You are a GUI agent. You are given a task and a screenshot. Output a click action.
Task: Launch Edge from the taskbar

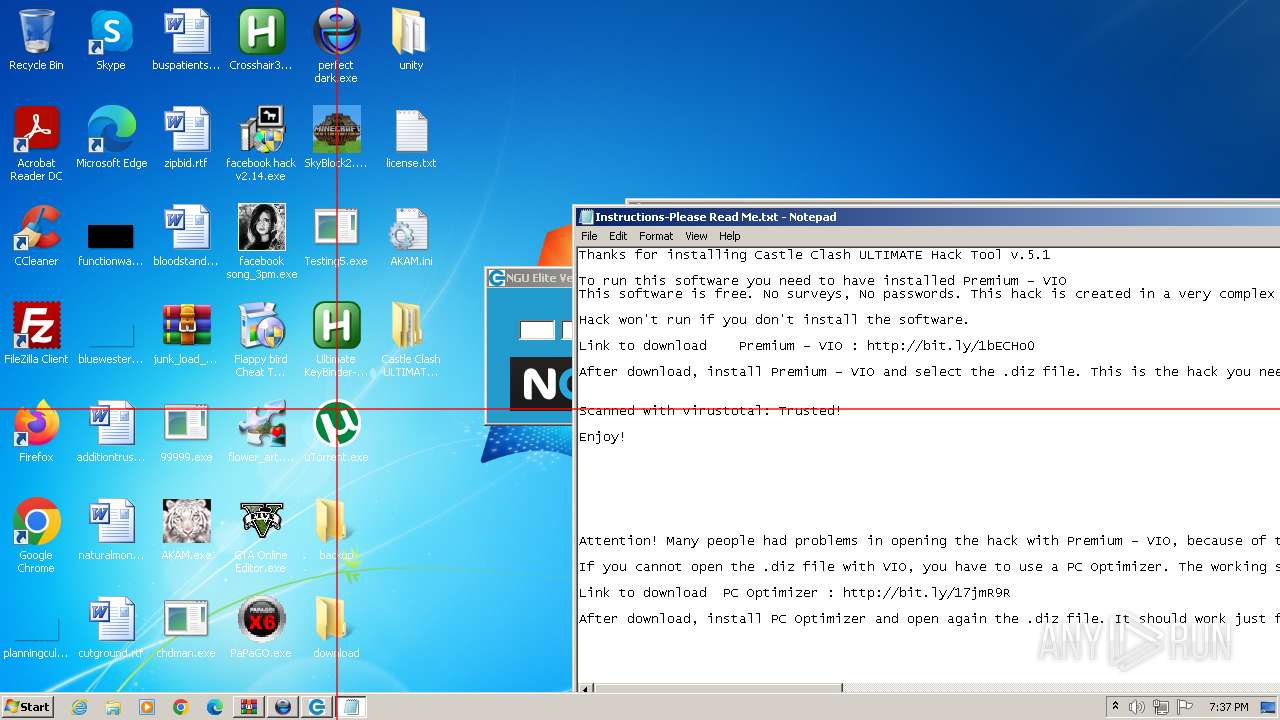tap(215, 707)
